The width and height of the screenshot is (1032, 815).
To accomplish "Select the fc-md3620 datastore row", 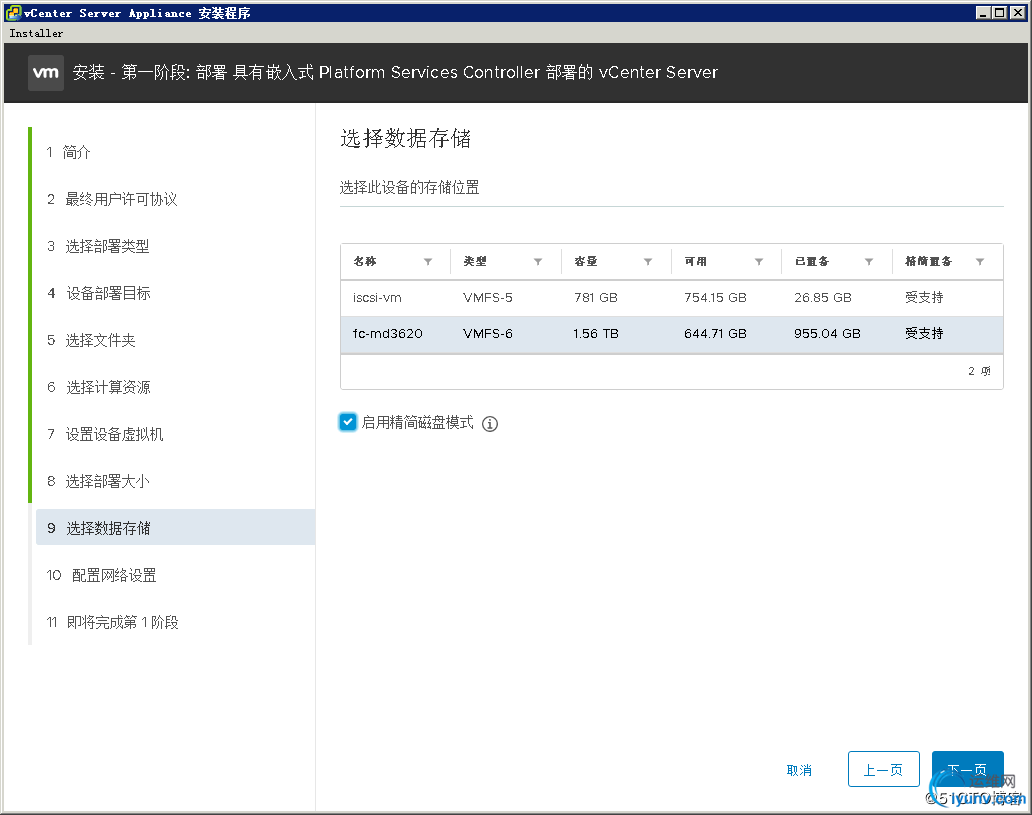I will pyautogui.click(x=671, y=334).
